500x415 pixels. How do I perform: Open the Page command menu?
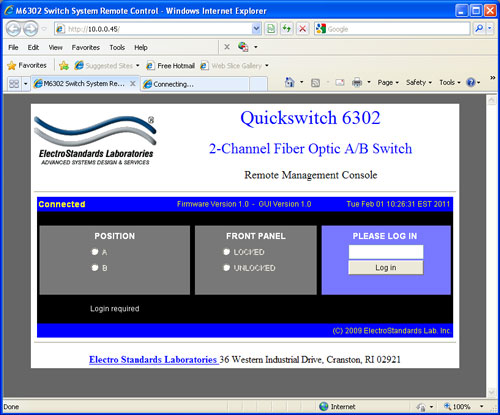tap(388, 82)
